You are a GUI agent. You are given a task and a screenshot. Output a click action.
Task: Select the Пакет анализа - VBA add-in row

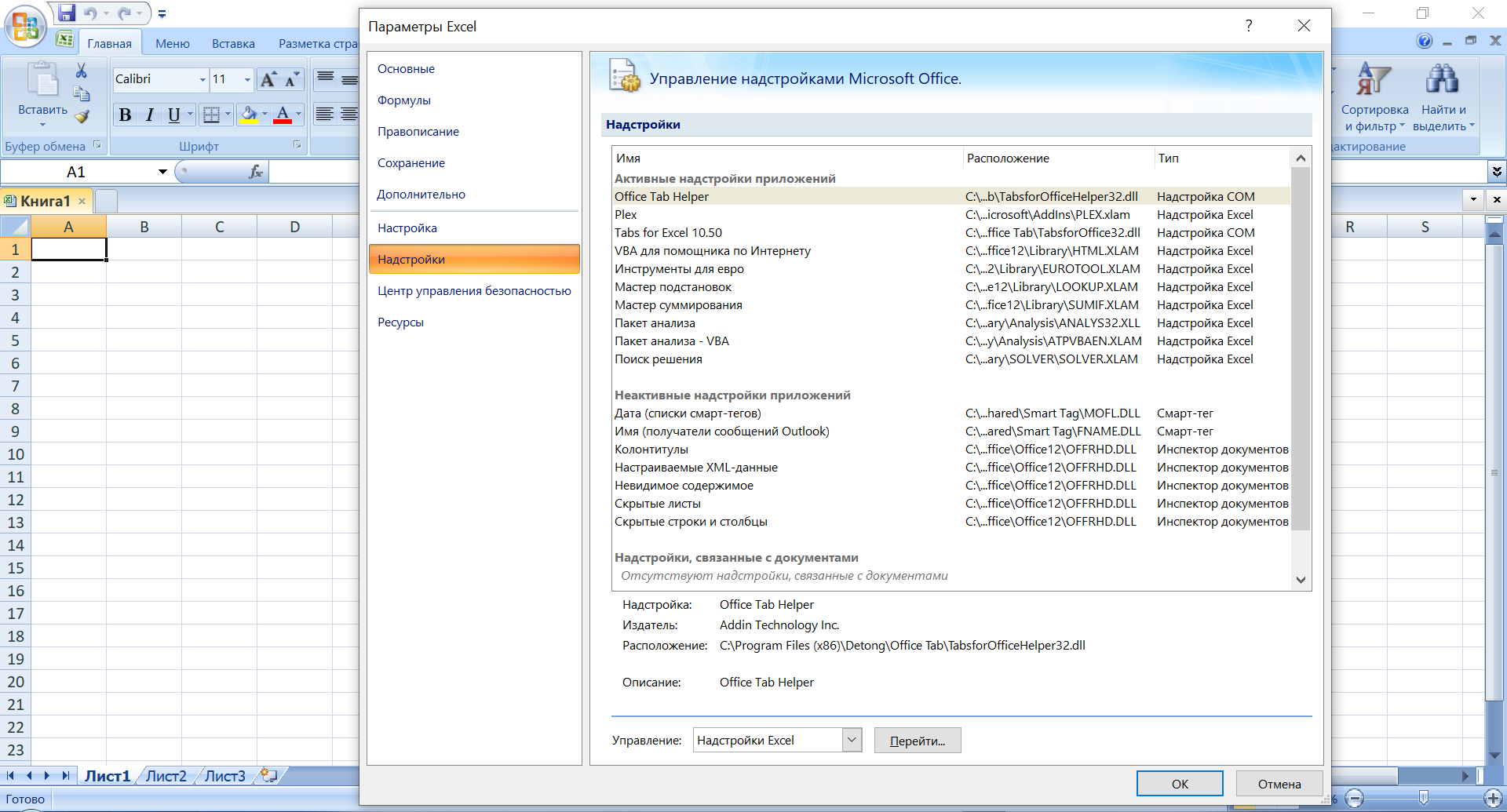tap(951, 341)
